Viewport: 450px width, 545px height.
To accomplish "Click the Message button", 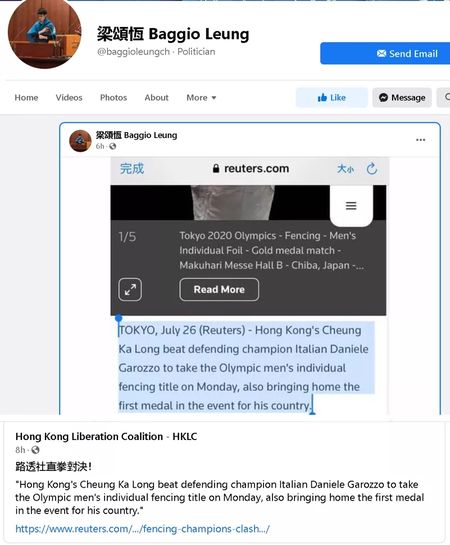I will [402, 98].
